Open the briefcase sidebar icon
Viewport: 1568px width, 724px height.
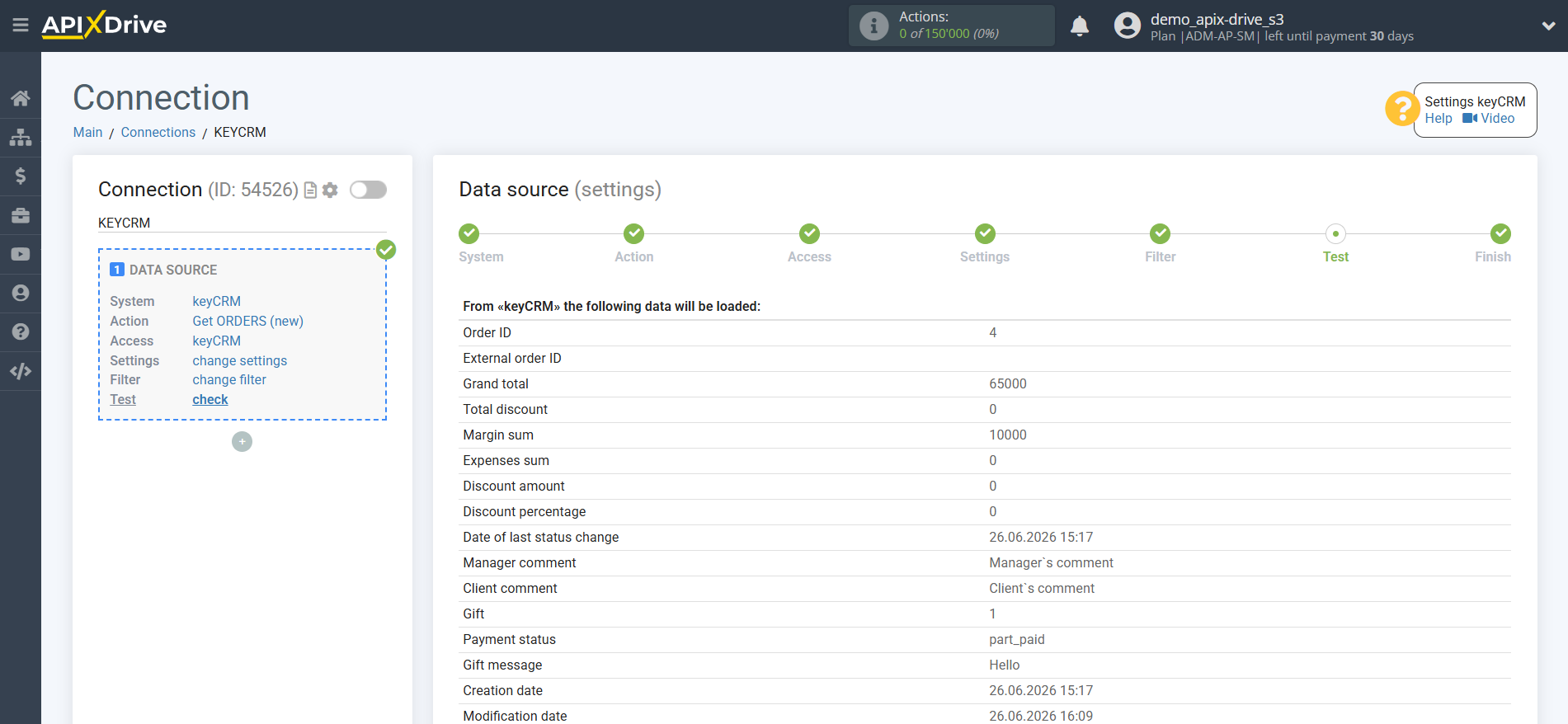21,215
